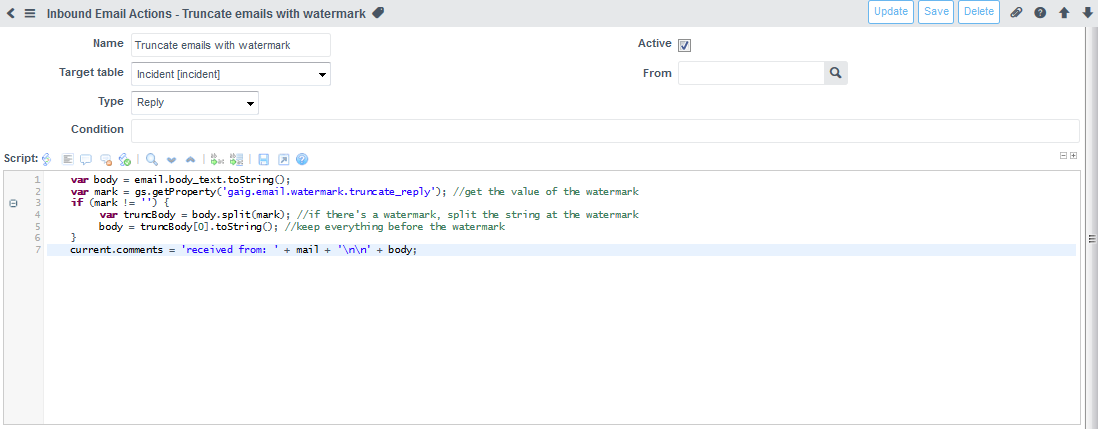Click the replace icon in script toolbar
This screenshot has height=429, width=1098.
pos(216,159)
